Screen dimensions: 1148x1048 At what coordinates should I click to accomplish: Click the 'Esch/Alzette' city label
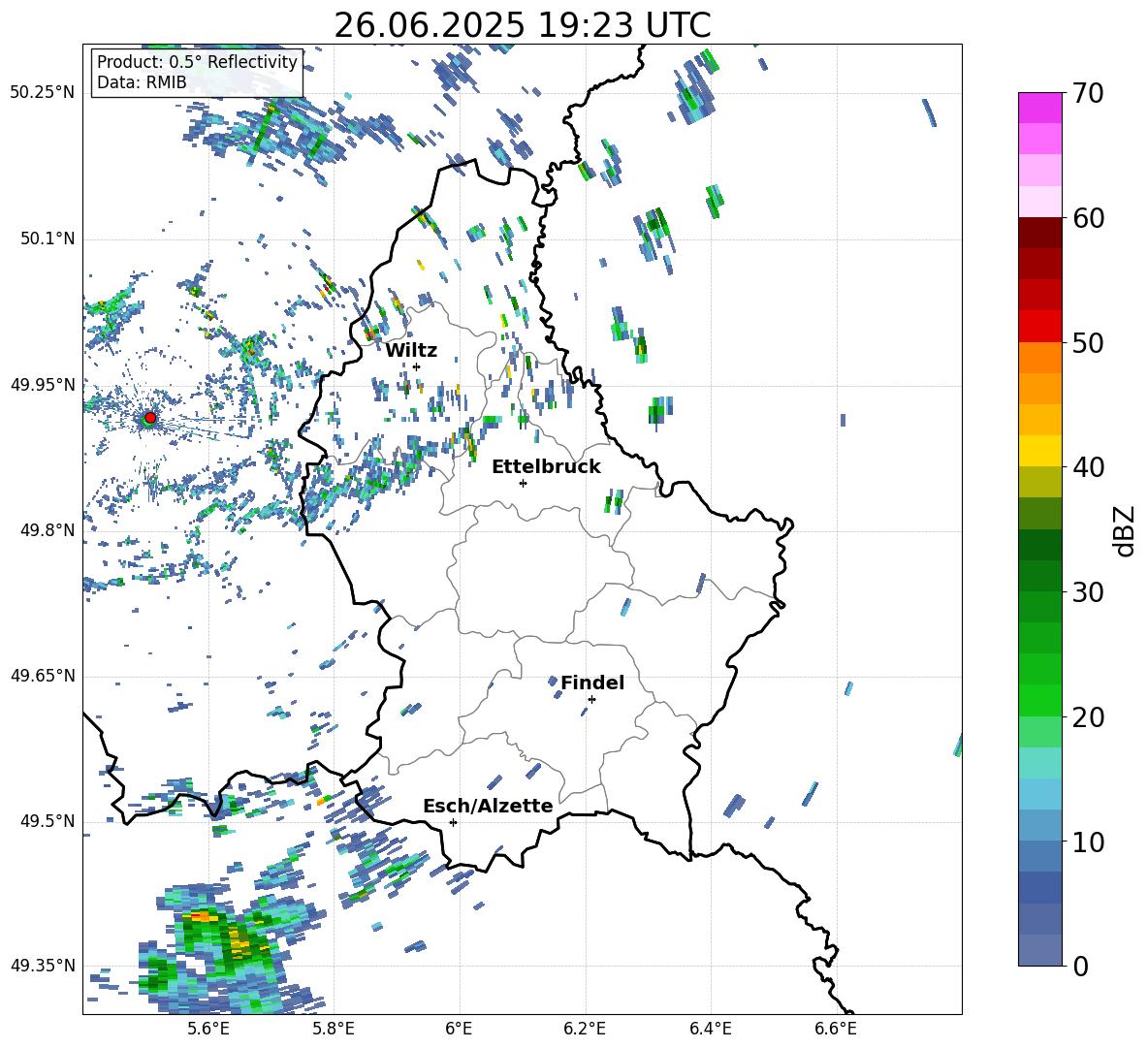488,807
